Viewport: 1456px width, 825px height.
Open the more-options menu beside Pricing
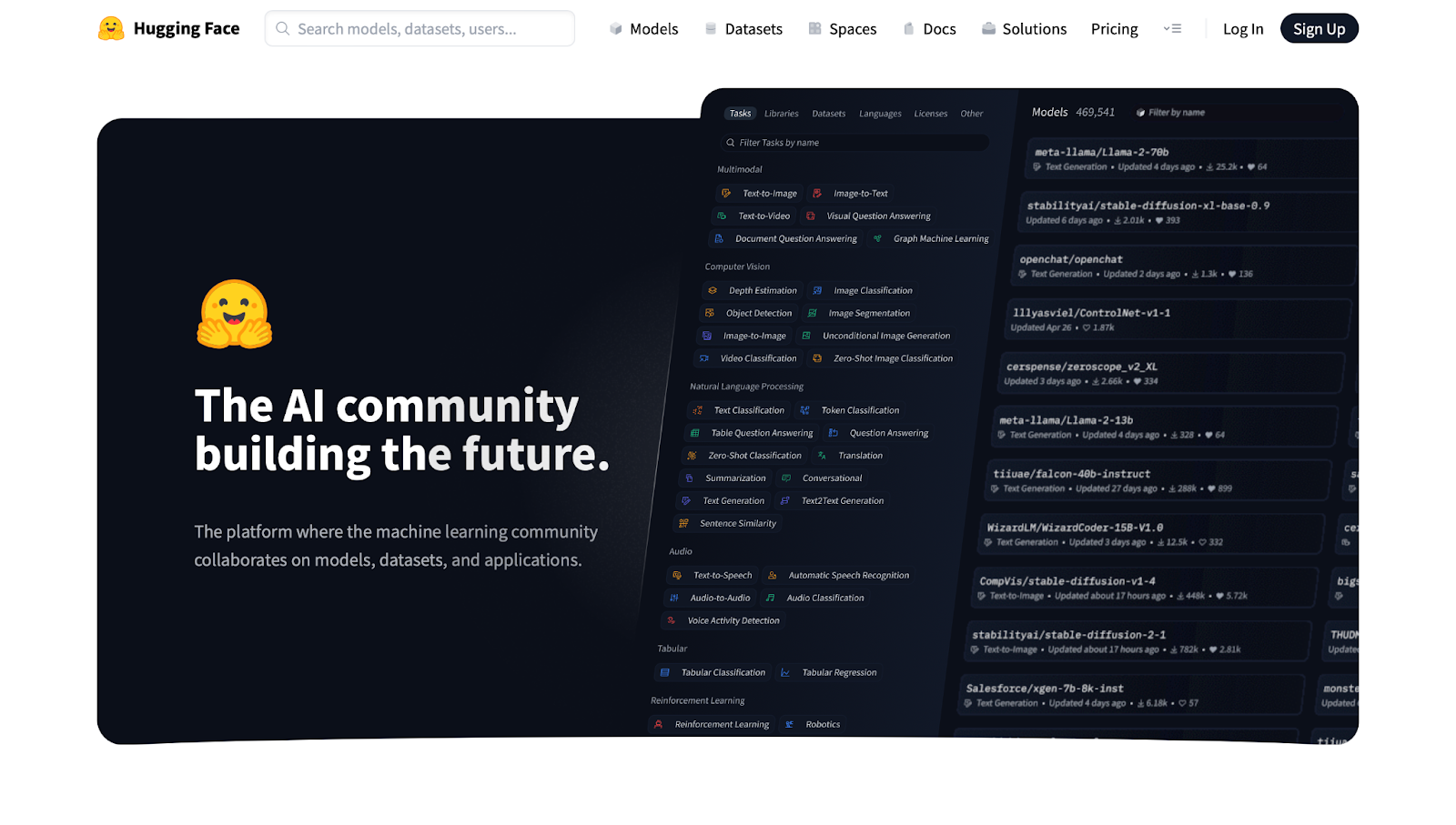click(x=1172, y=29)
